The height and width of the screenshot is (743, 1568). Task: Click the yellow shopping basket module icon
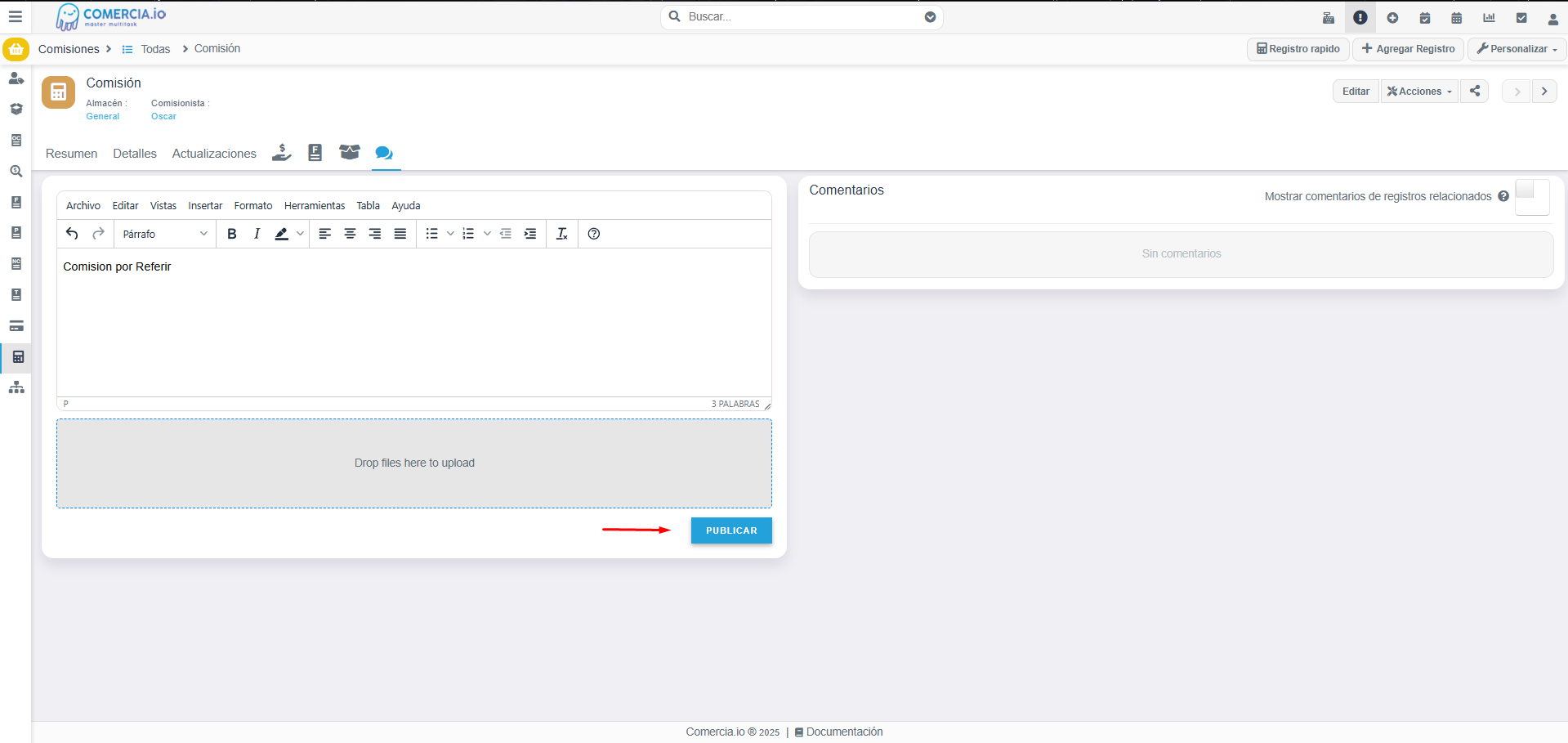point(16,49)
